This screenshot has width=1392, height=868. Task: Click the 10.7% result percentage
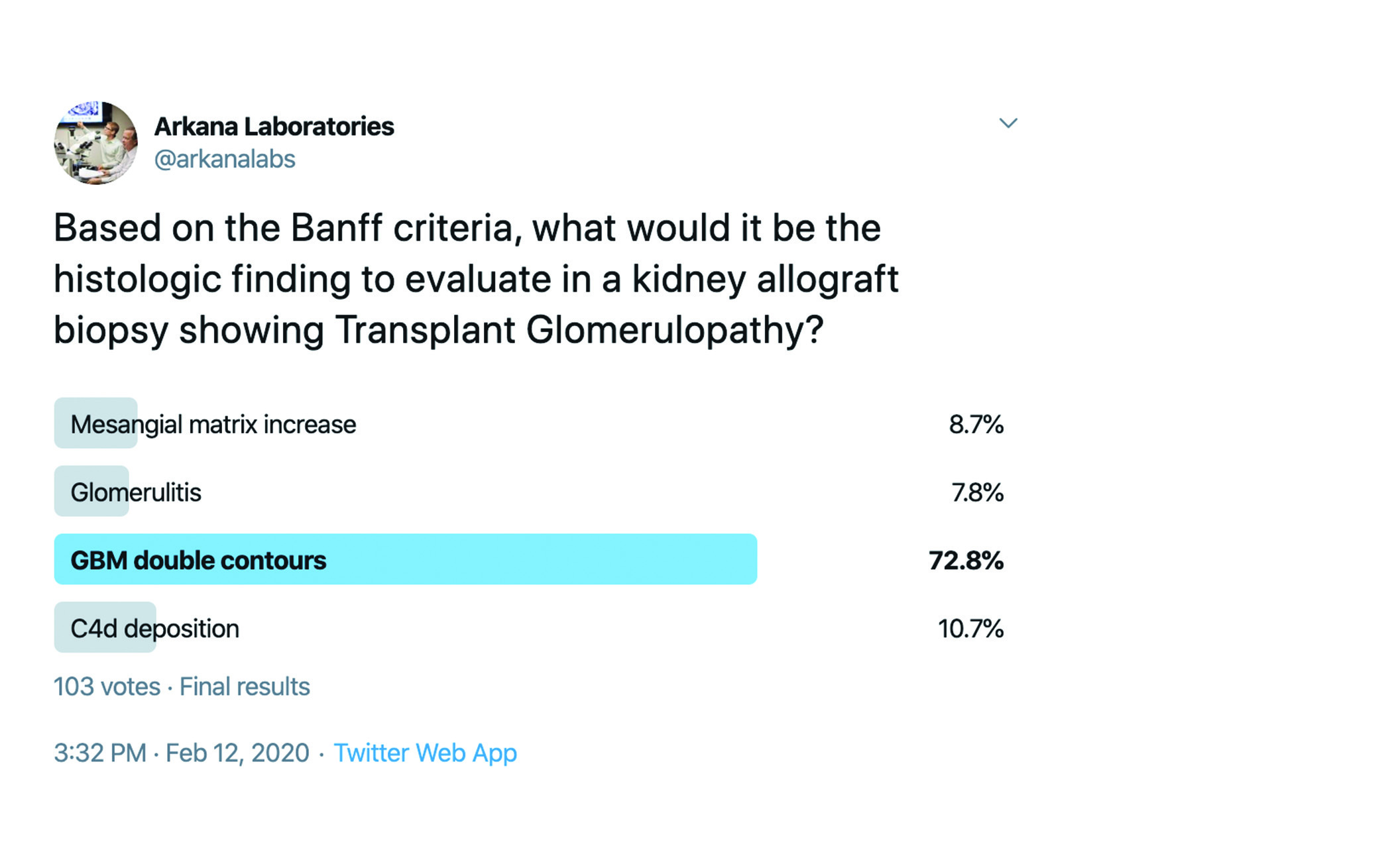tap(970, 628)
